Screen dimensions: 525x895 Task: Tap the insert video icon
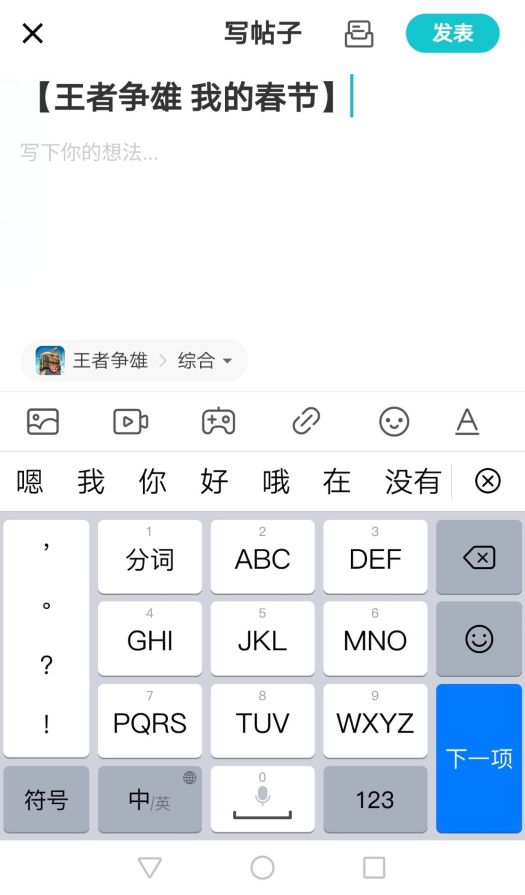131,422
